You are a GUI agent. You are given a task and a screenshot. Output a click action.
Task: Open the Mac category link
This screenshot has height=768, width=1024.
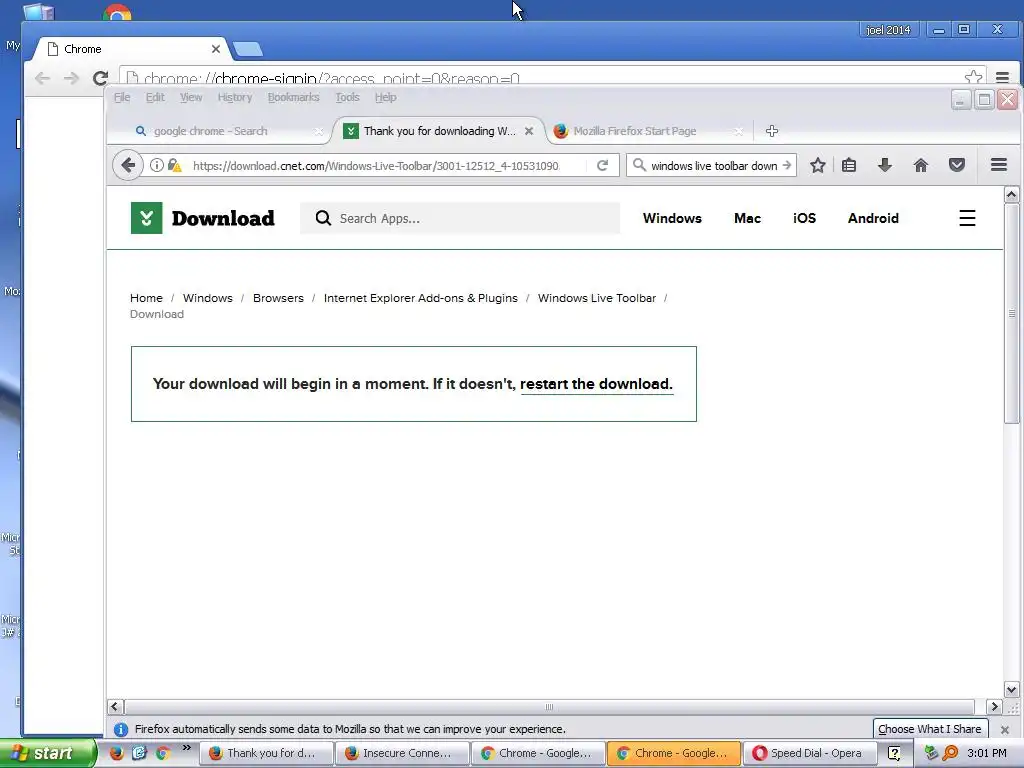pyautogui.click(x=747, y=218)
